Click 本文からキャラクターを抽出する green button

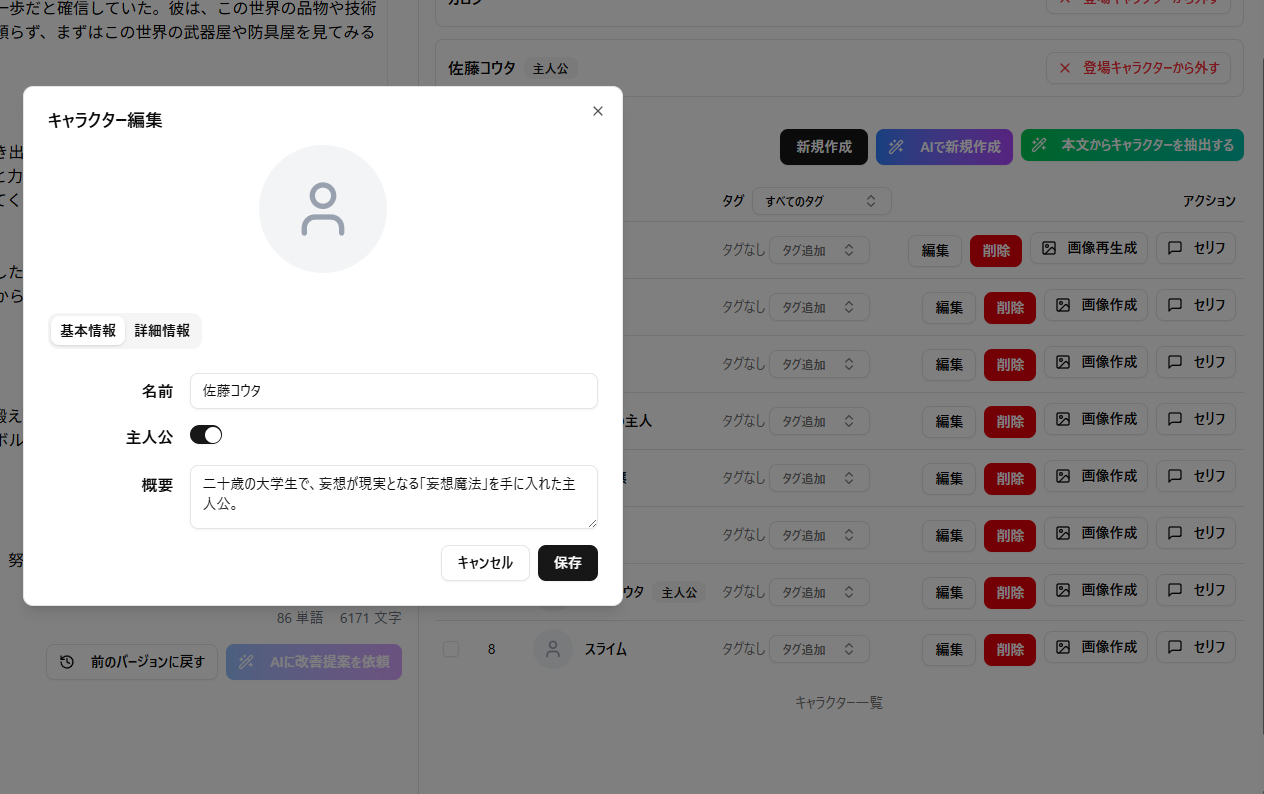tap(1132, 146)
